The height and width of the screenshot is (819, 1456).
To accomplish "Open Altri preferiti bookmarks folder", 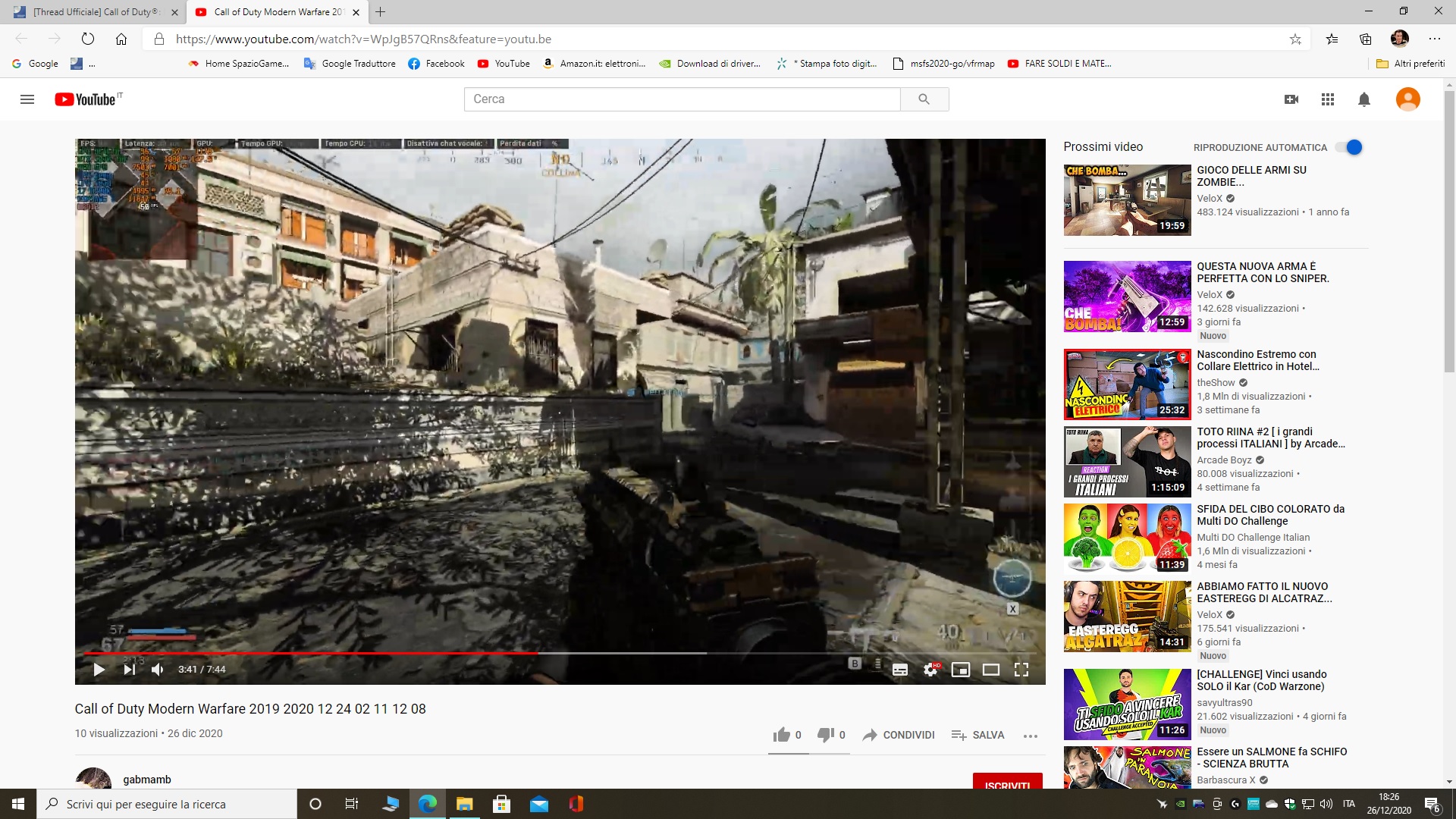I will point(1410,64).
